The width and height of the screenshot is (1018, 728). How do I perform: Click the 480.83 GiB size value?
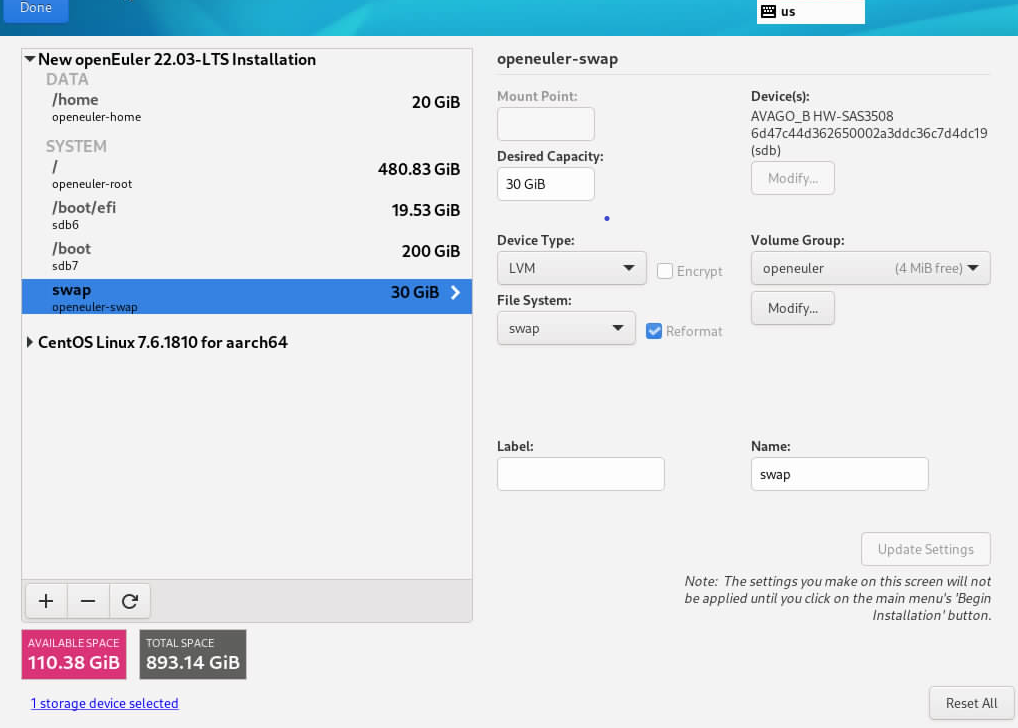pyautogui.click(x=419, y=169)
